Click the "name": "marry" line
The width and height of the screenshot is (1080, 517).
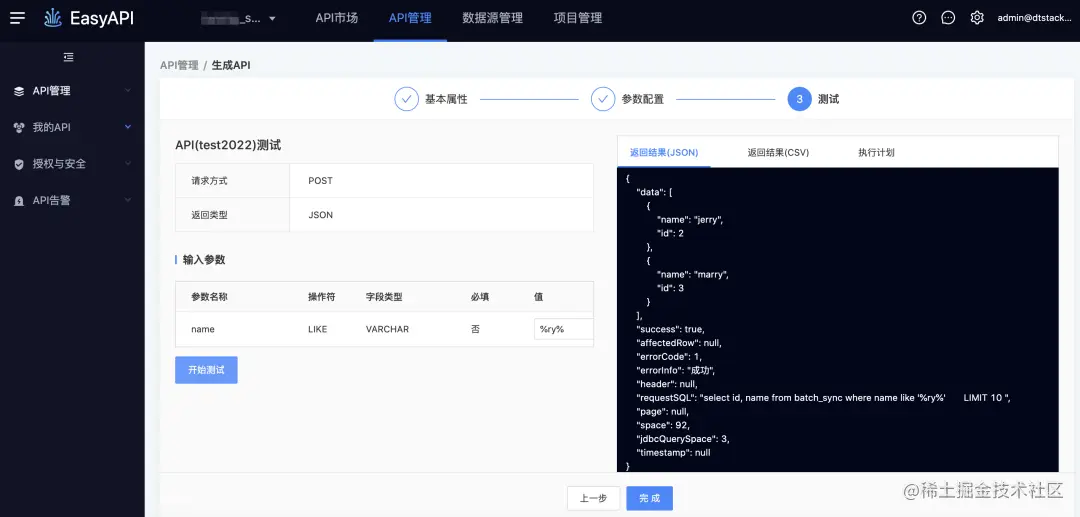tap(692, 274)
